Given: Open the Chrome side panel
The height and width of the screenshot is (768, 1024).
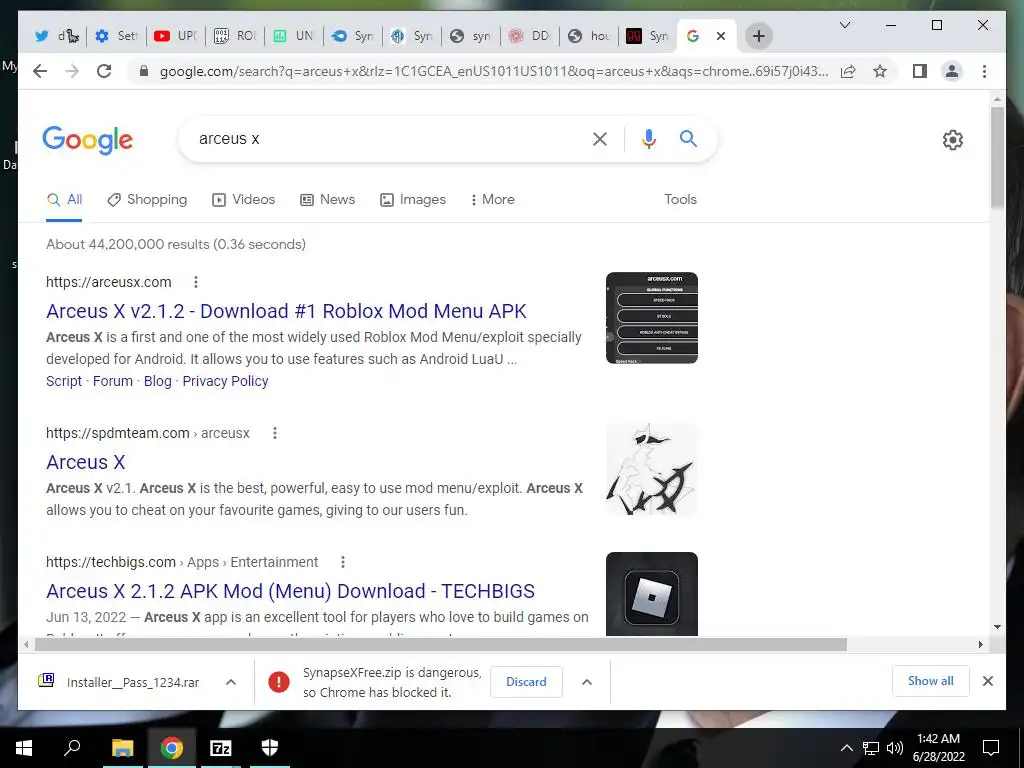Looking at the screenshot, I should [x=920, y=71].
